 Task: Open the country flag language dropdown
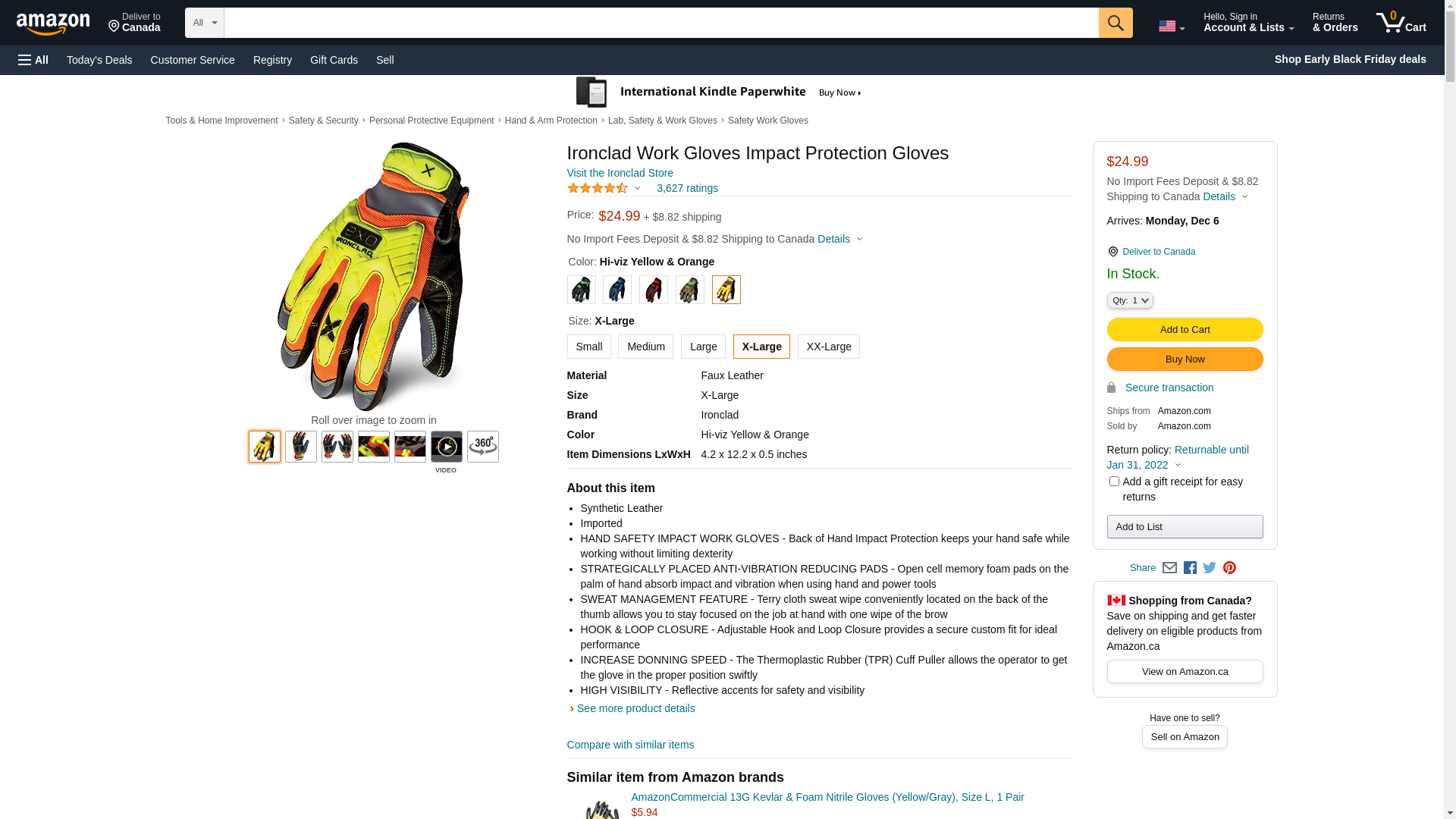coord(1172,27)
